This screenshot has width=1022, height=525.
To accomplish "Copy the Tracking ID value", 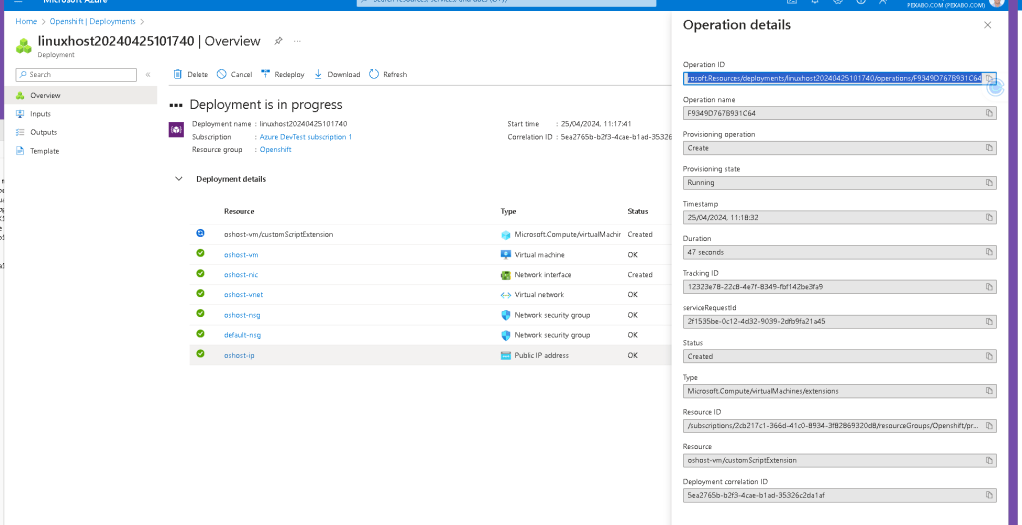I will (x=989, y=287).
